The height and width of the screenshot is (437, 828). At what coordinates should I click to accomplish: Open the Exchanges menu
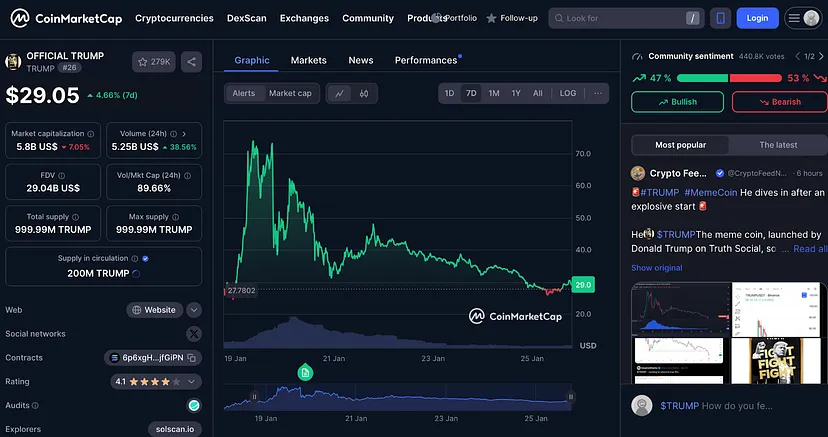pyautogui.click(x=304, y=18)
